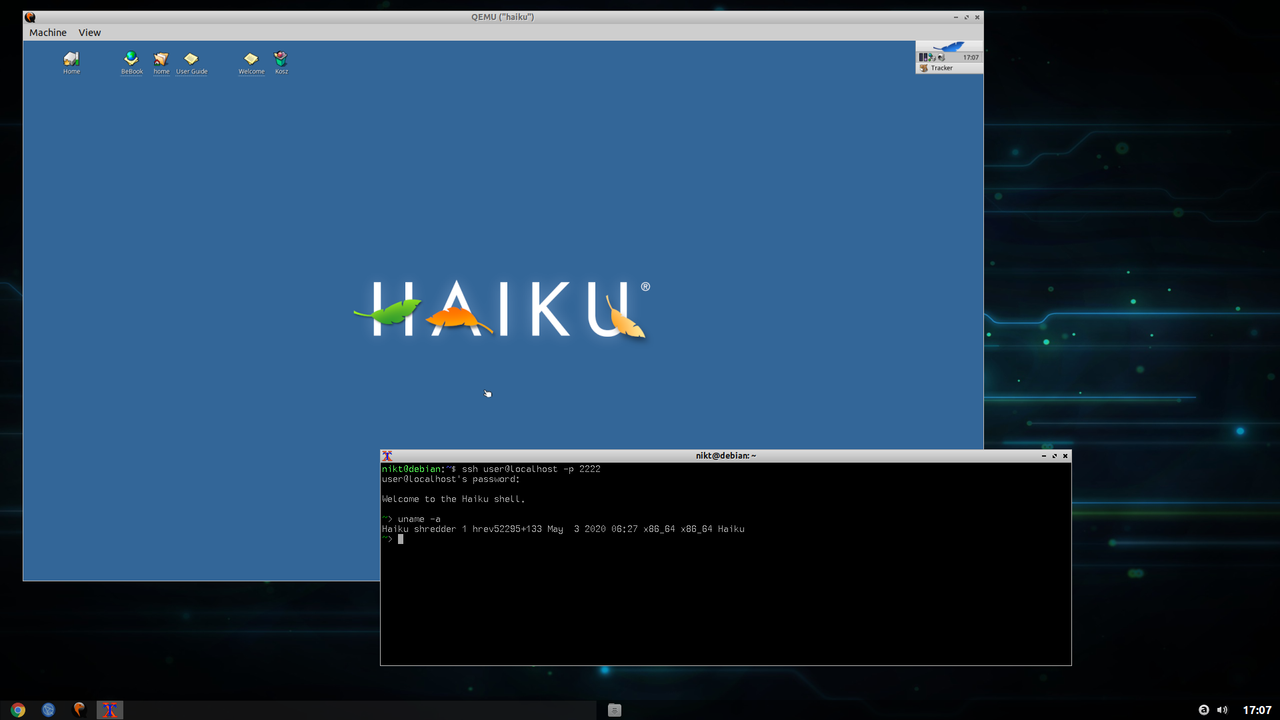The image size is (1280, 720).
Task: Launch Chrome from the taskbar
Action: point(18,710)
